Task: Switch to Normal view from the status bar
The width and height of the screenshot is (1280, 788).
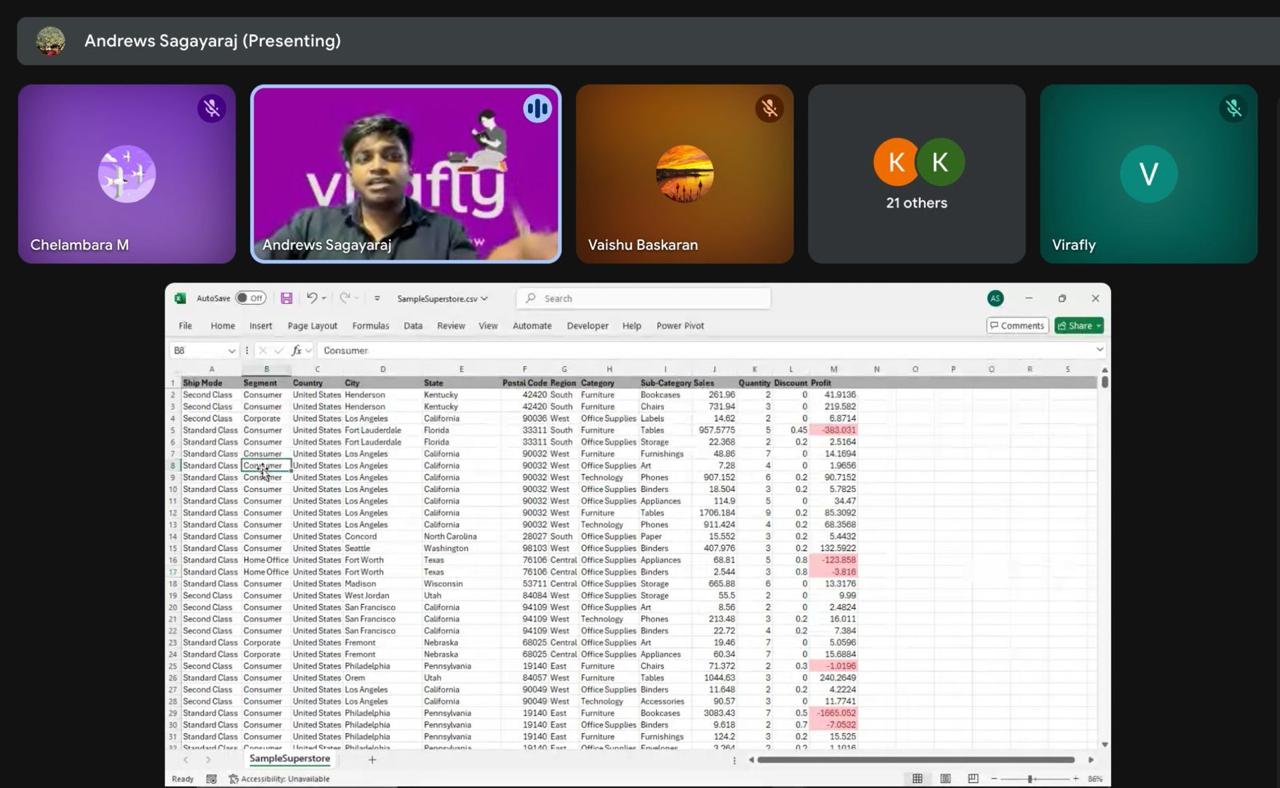Action: (x=917, y=778)
